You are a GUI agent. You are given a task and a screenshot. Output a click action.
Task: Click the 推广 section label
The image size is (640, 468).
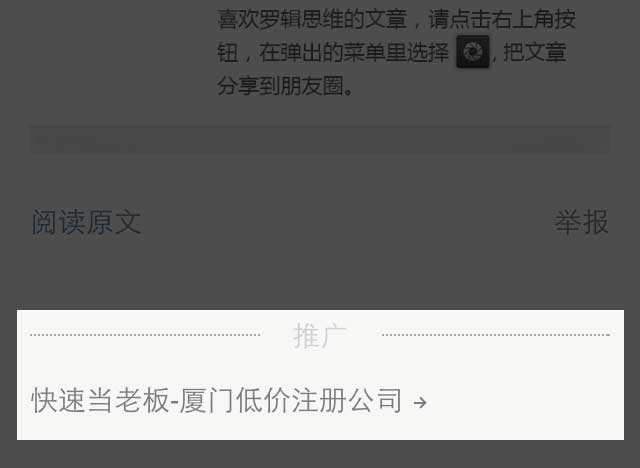point(320,335)
